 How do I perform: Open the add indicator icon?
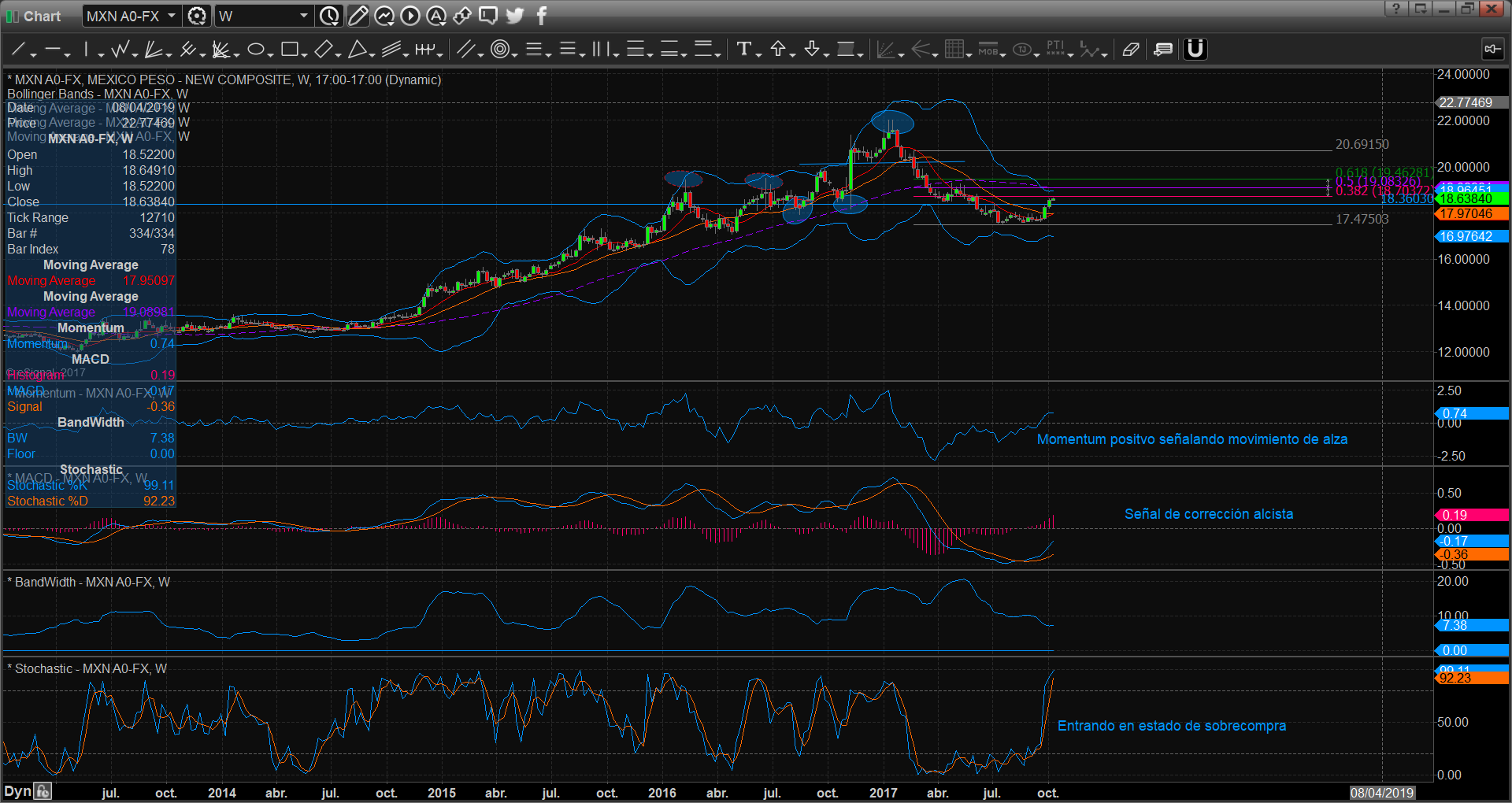[384, 16]
